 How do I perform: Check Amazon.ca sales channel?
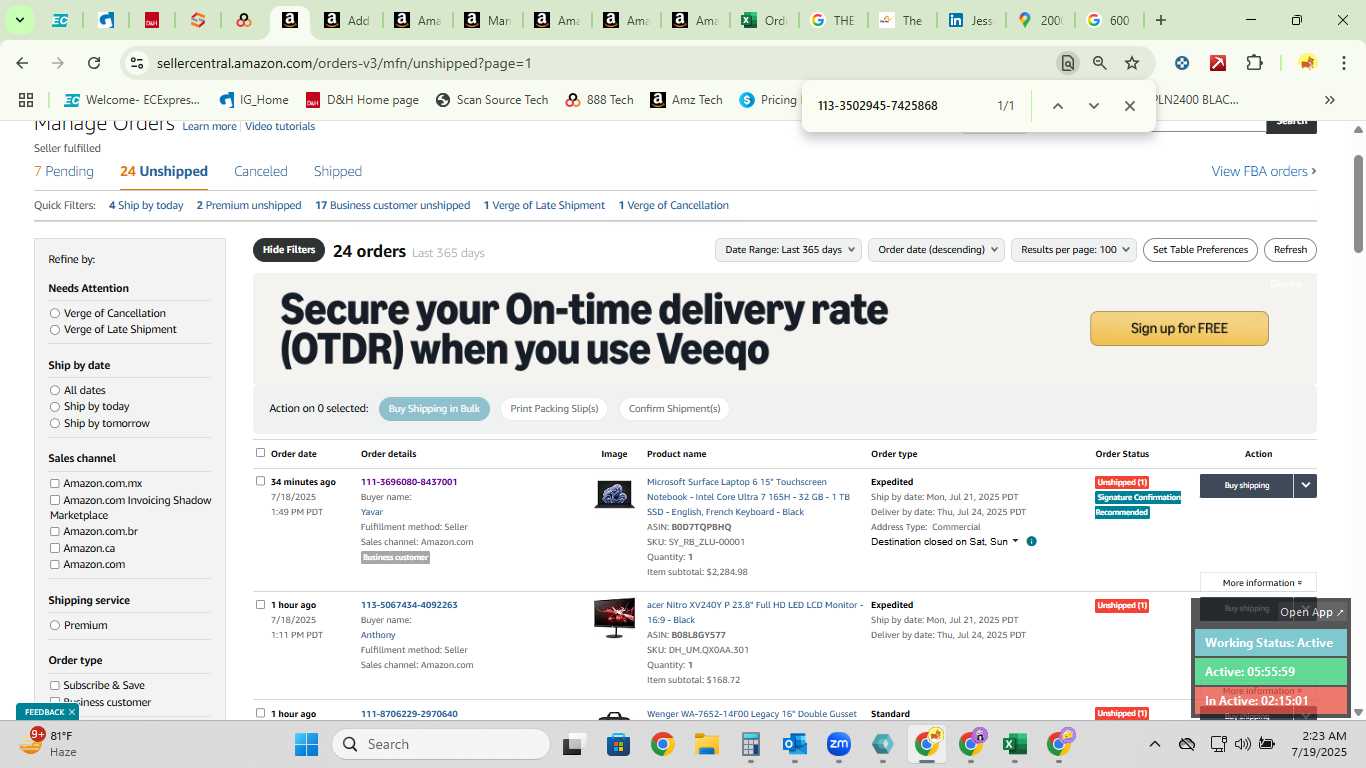point(55,548)
